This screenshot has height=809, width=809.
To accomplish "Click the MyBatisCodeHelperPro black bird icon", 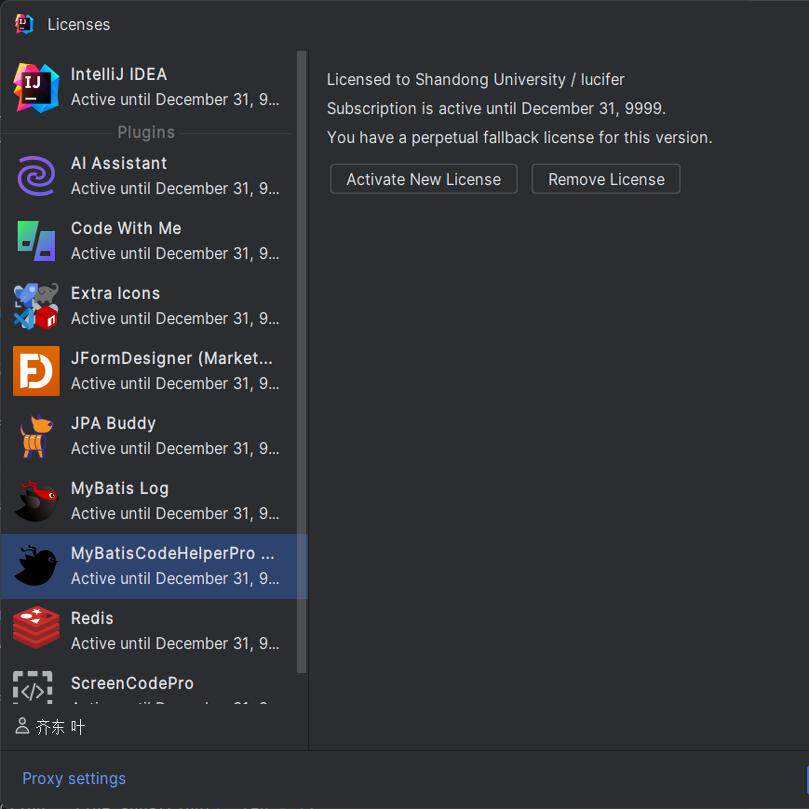I will pyautogui.click(x=36, y=566).
